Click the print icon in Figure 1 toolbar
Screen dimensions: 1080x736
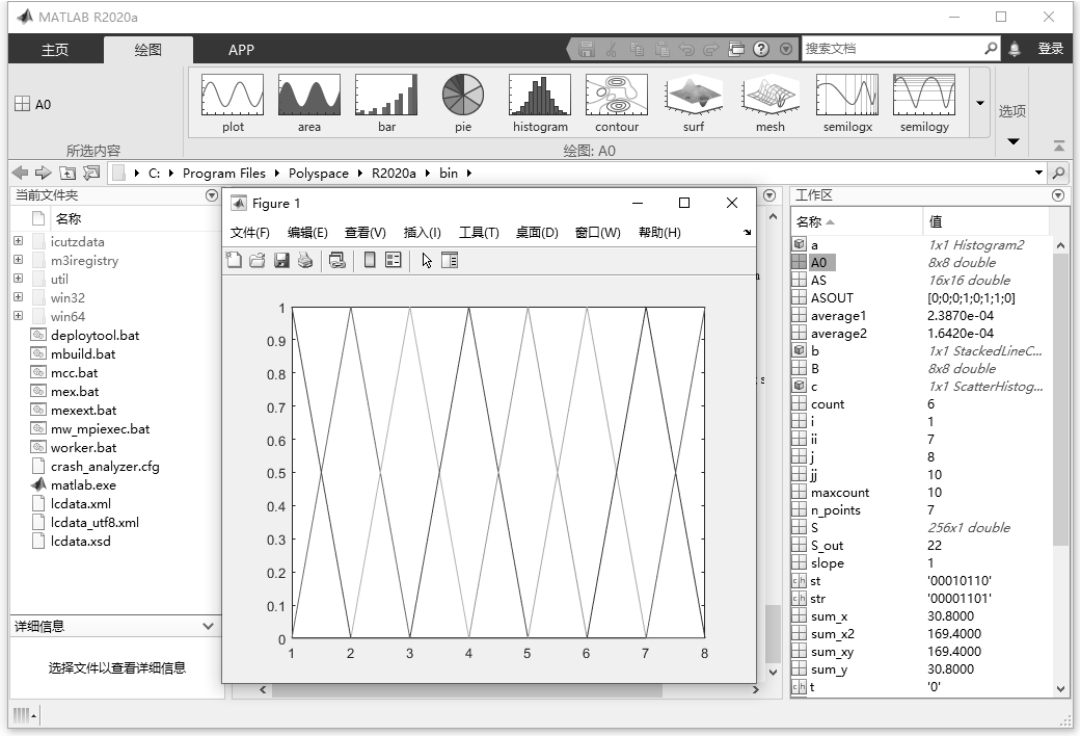[304, 260]
